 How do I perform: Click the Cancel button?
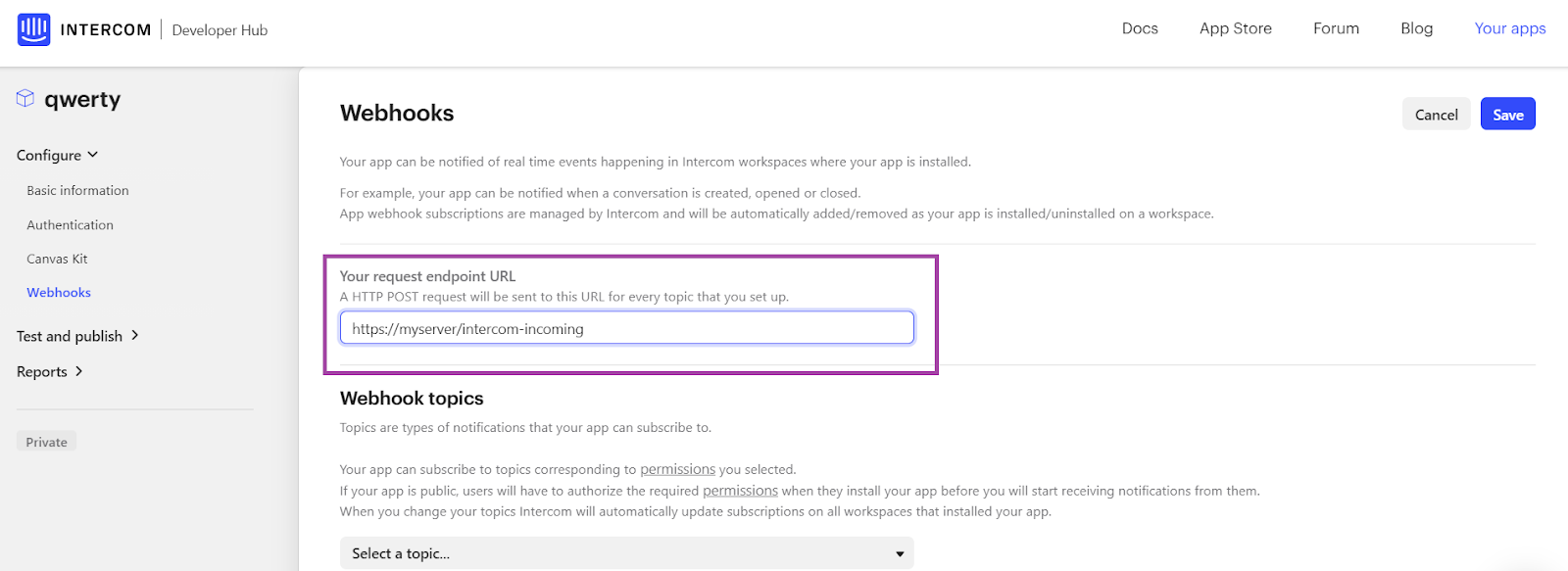(x=1436, y=115)
